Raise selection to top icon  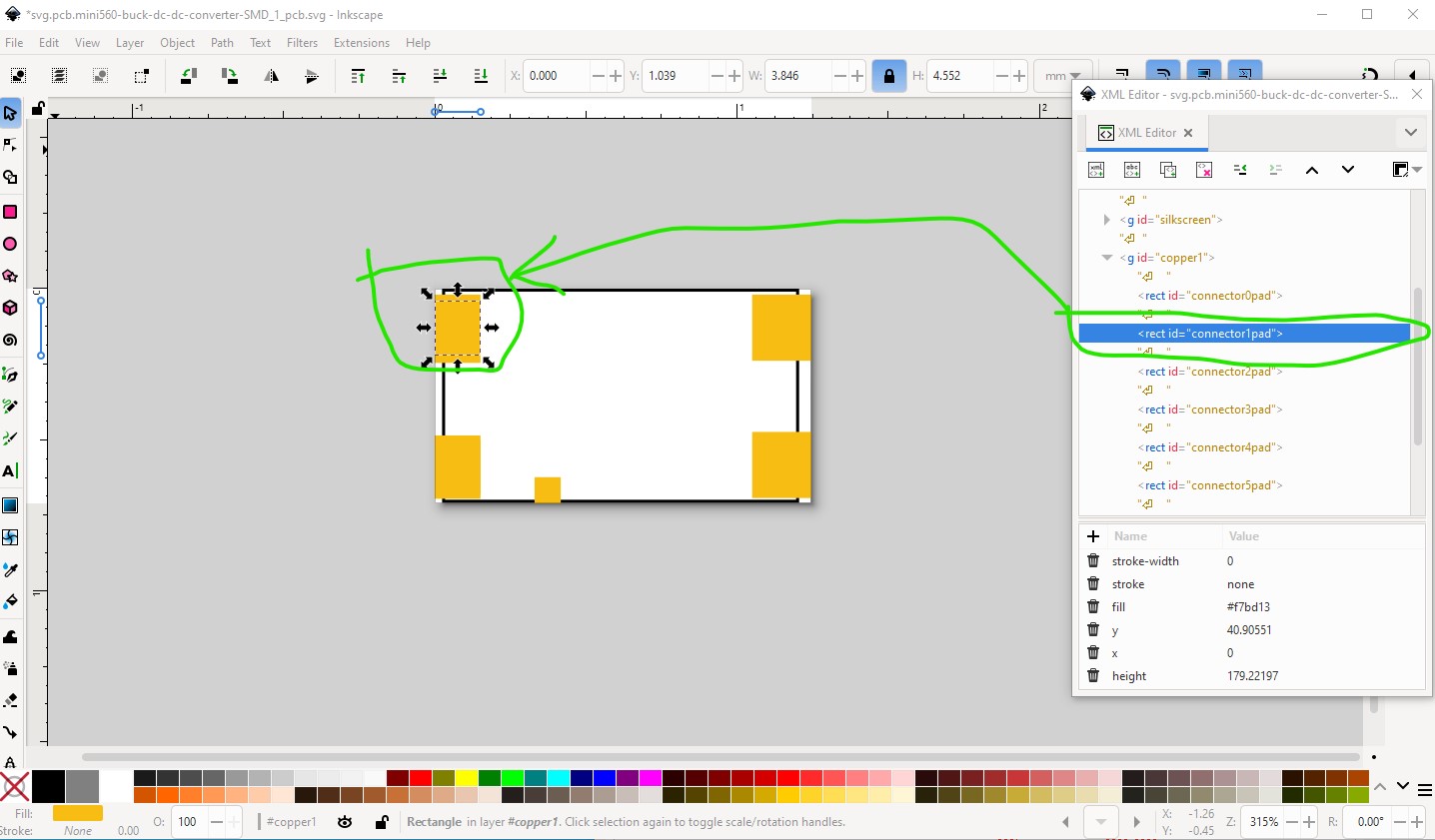(358, 76)
